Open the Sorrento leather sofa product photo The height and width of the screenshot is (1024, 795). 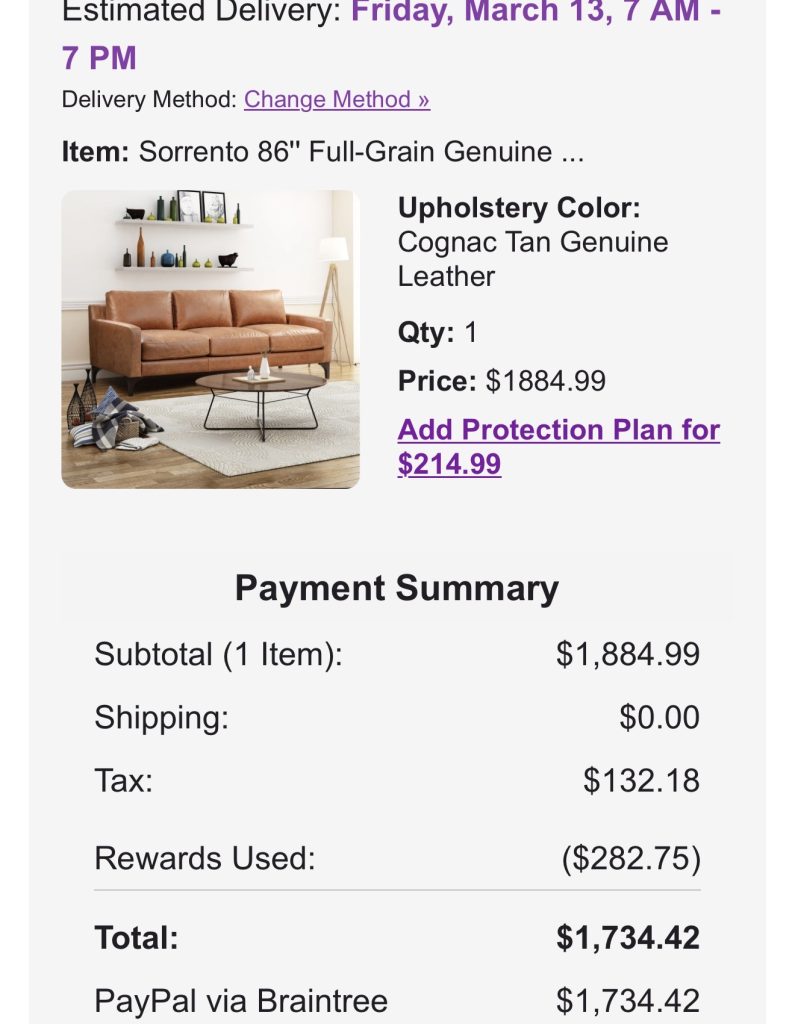pyautogui.click(x=210, y=339)
